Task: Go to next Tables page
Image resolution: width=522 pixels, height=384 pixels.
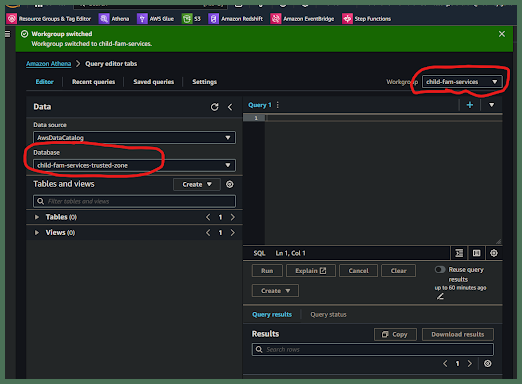Action: (x=233, y=217)
